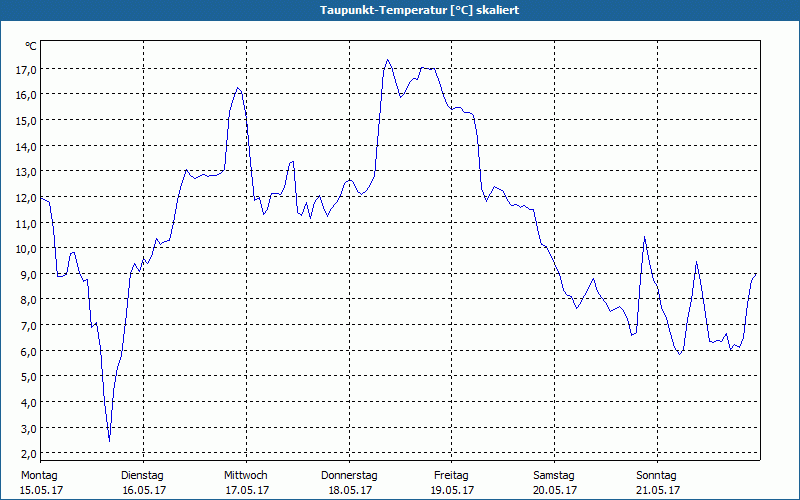Click the 6,0 y-axis value
The height and width of the screenshot is (500, 800).
pyautogui.click(x=29, y=352)
